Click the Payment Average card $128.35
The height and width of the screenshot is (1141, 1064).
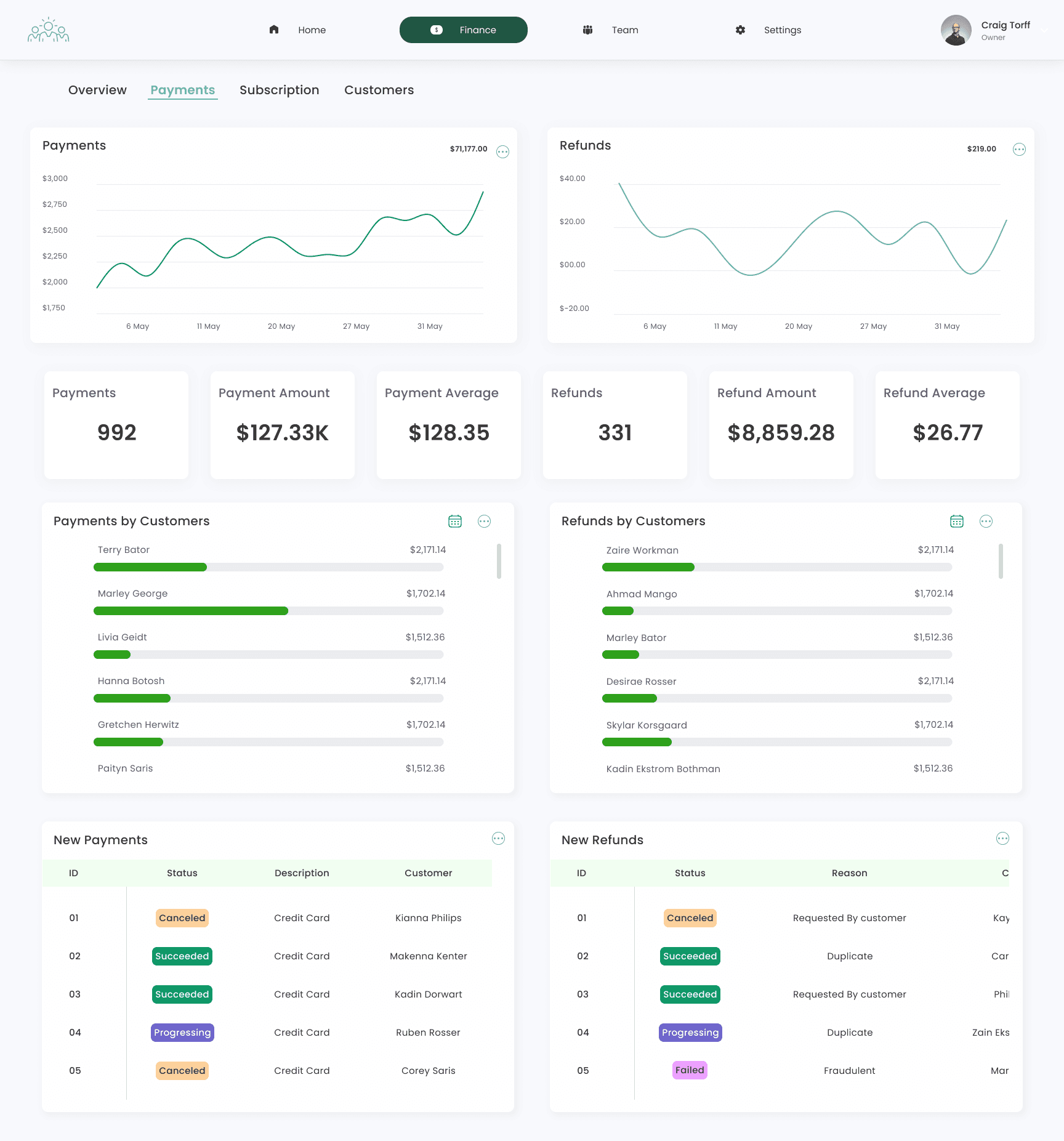tap(449, 425)
